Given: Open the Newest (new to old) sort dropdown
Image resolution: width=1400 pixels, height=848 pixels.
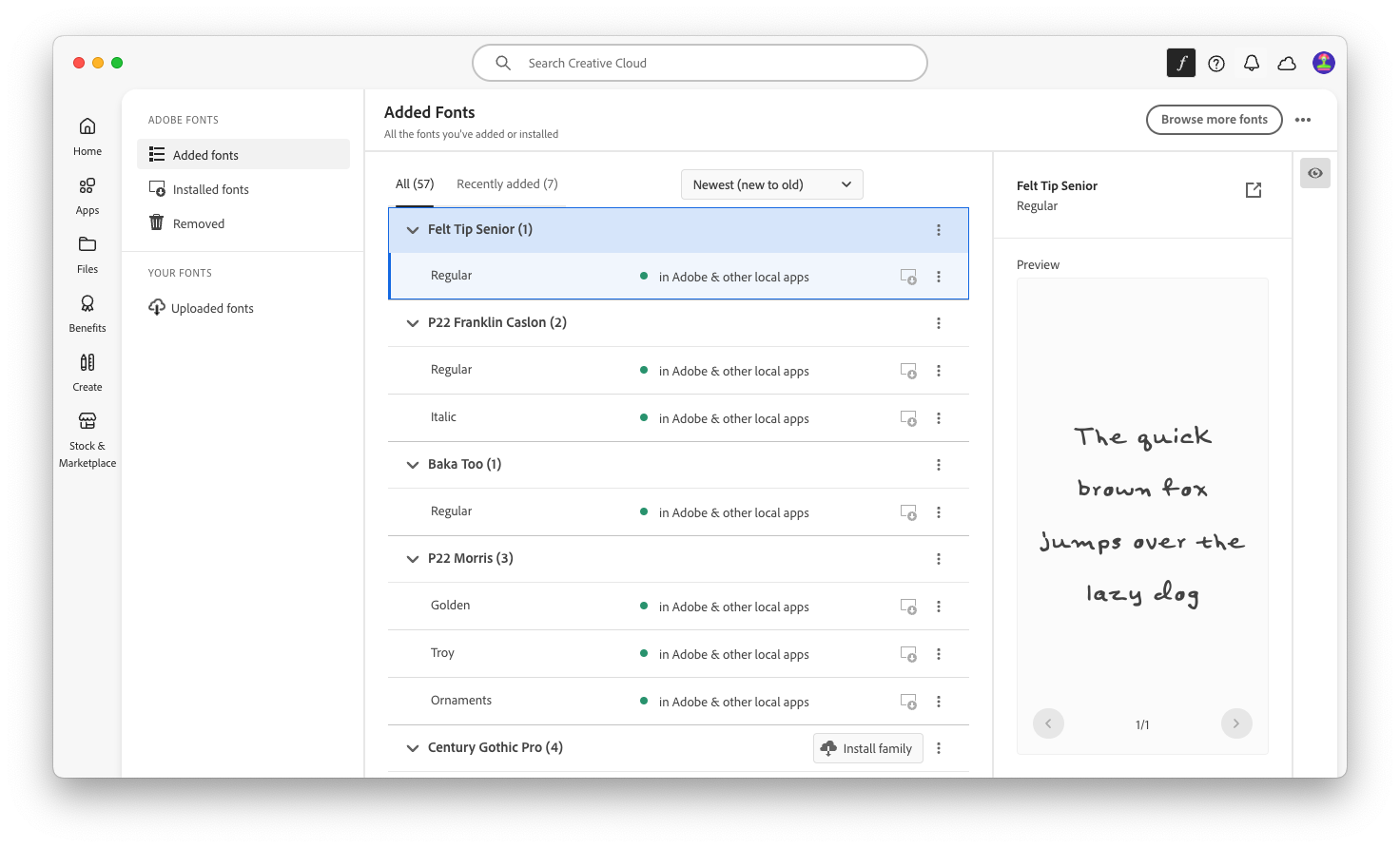Looking at the screenshot, I should [x=771, y=184].
